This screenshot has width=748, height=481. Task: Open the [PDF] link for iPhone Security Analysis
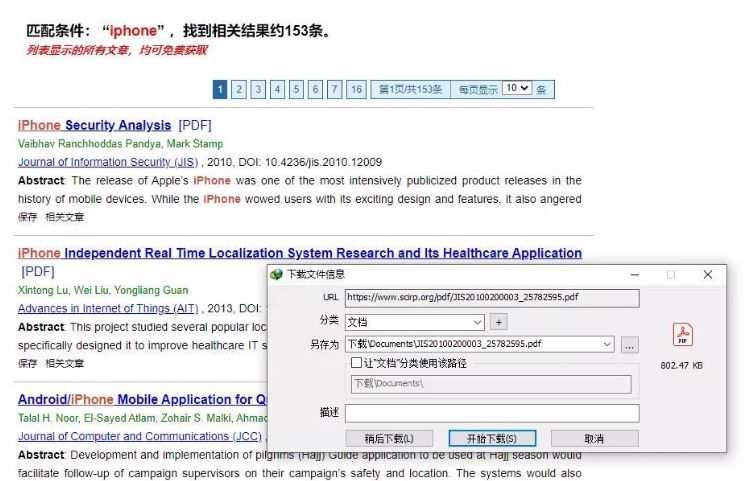tap(195, 125)
